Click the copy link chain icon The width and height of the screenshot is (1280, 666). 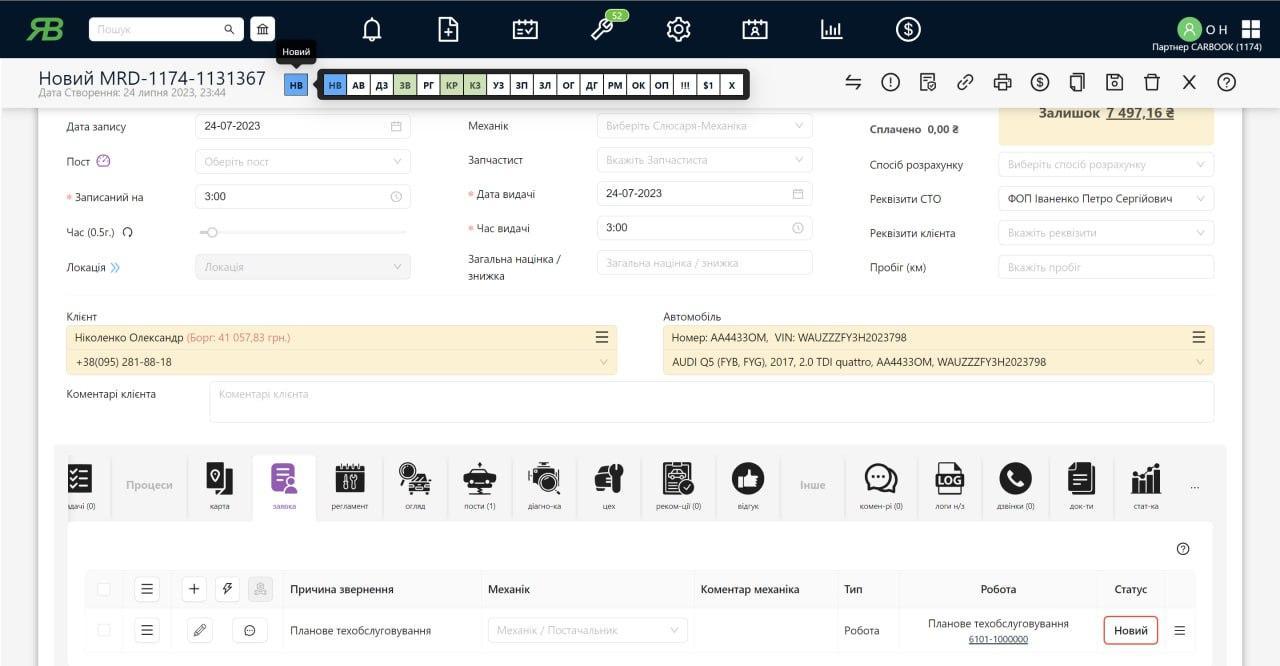(965, 83)
